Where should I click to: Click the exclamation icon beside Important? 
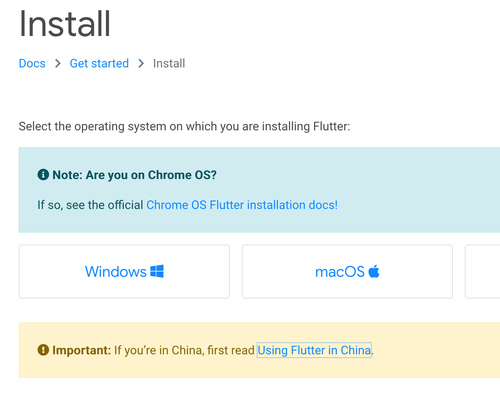pyautogui.click(x=43, y=350)
